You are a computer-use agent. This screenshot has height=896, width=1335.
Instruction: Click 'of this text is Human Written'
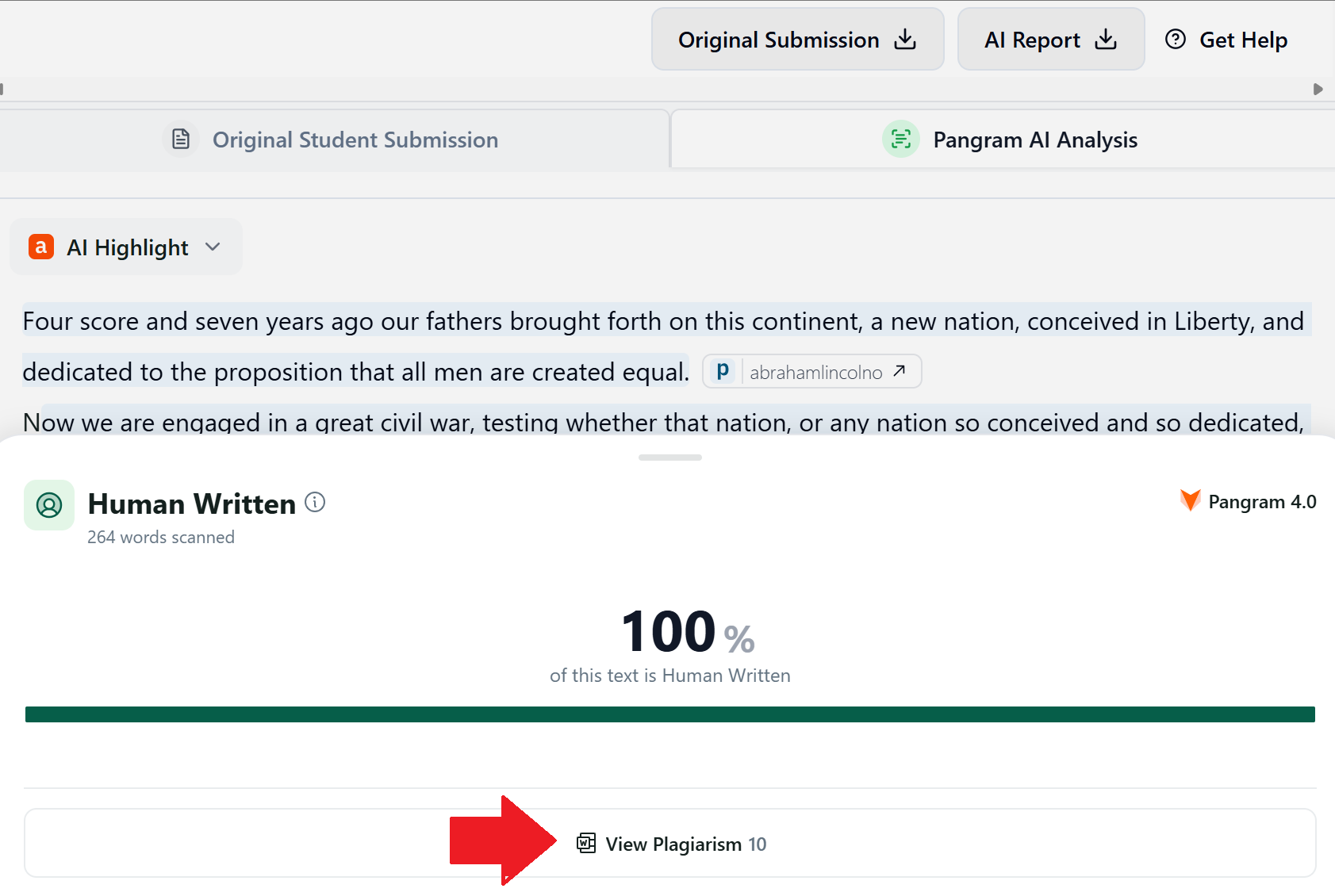pos(670,676)
